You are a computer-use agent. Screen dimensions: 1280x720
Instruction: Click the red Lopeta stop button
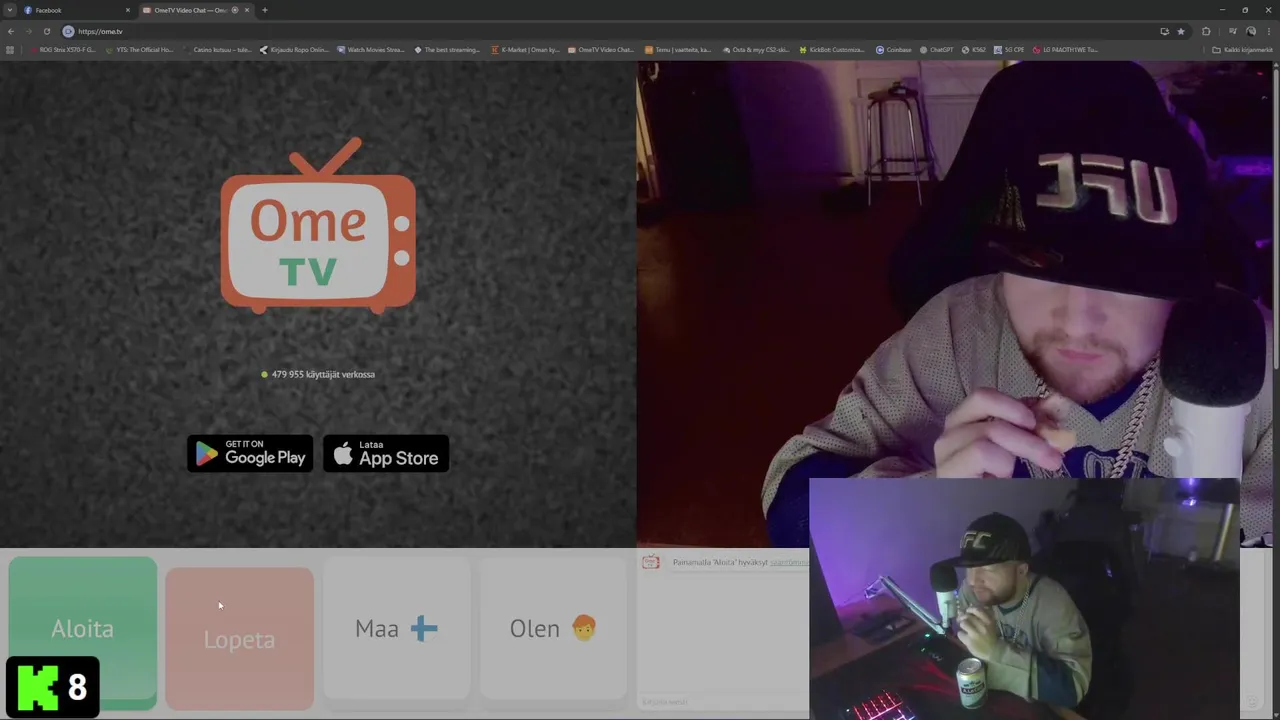(x=239, y=639)
